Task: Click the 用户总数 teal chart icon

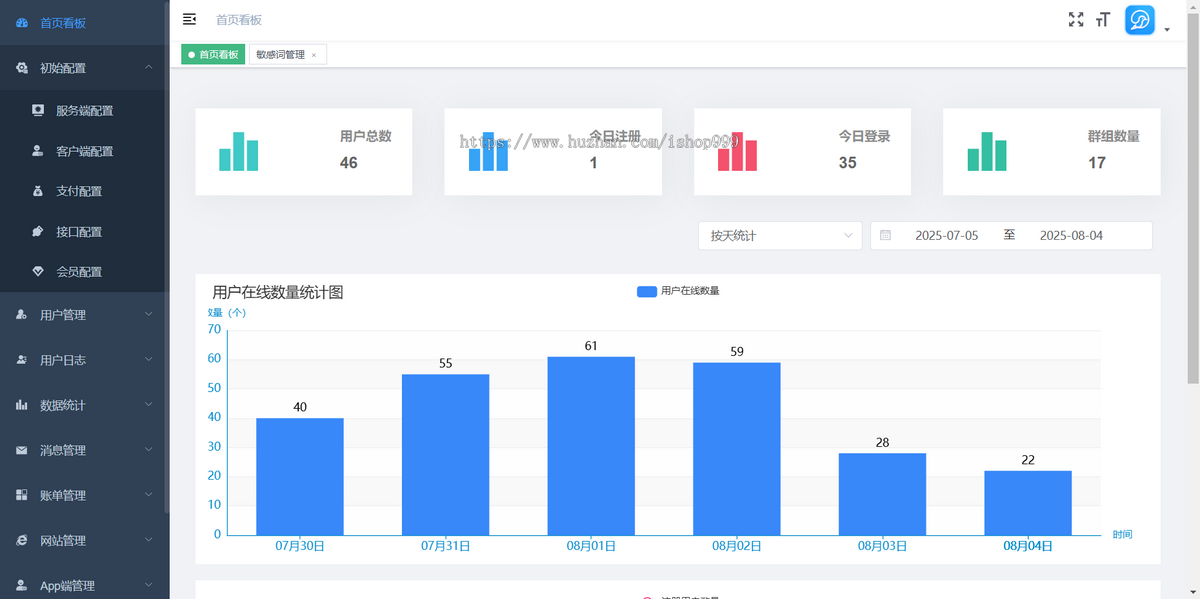Action: click(239, 151)
